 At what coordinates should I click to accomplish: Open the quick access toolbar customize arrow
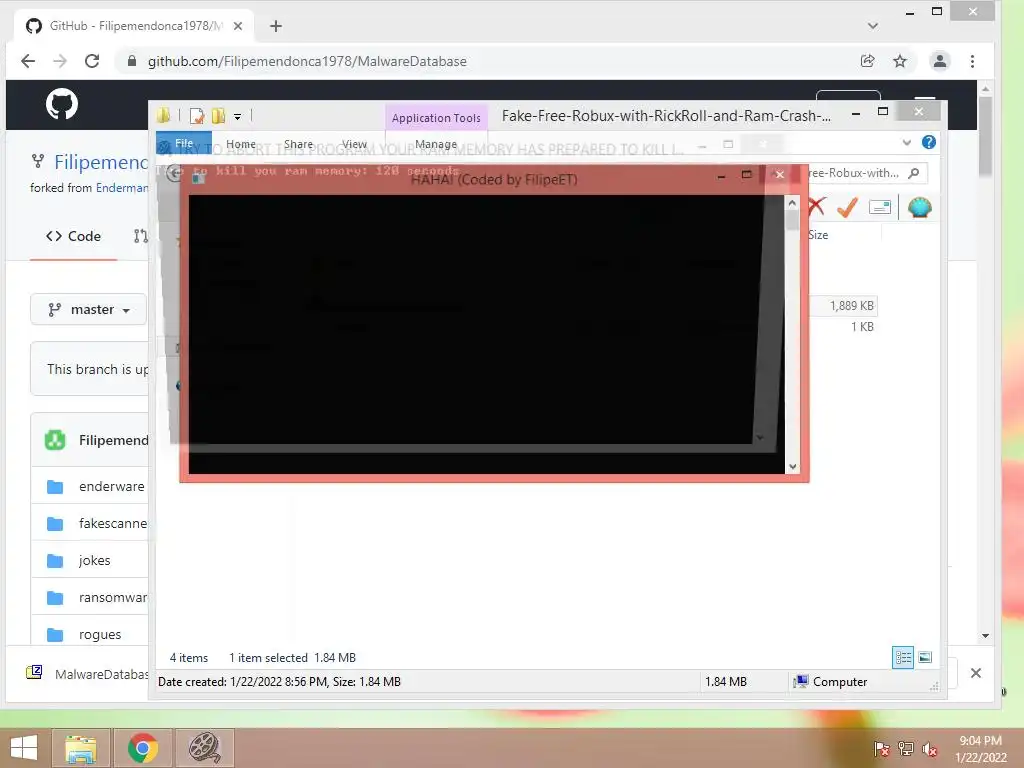pos(238,117)
